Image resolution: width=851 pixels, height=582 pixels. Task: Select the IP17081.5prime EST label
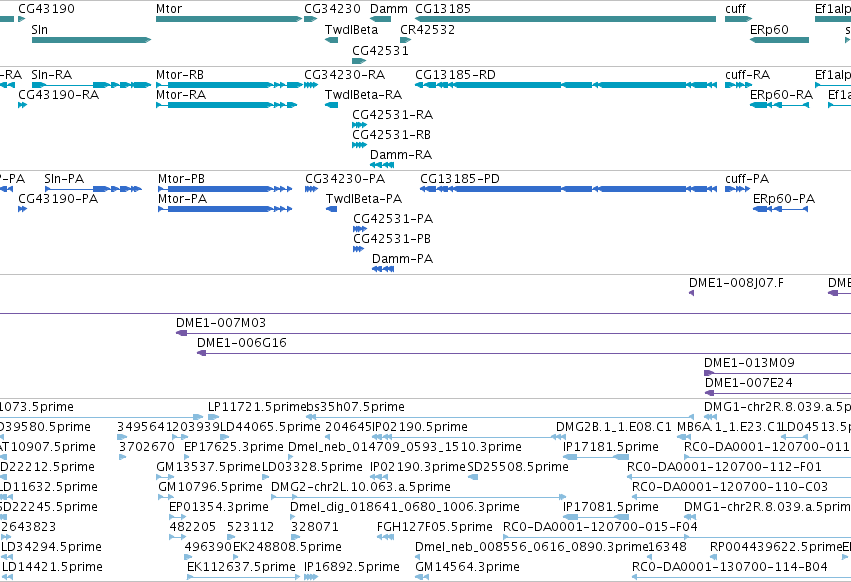[611, 507]
